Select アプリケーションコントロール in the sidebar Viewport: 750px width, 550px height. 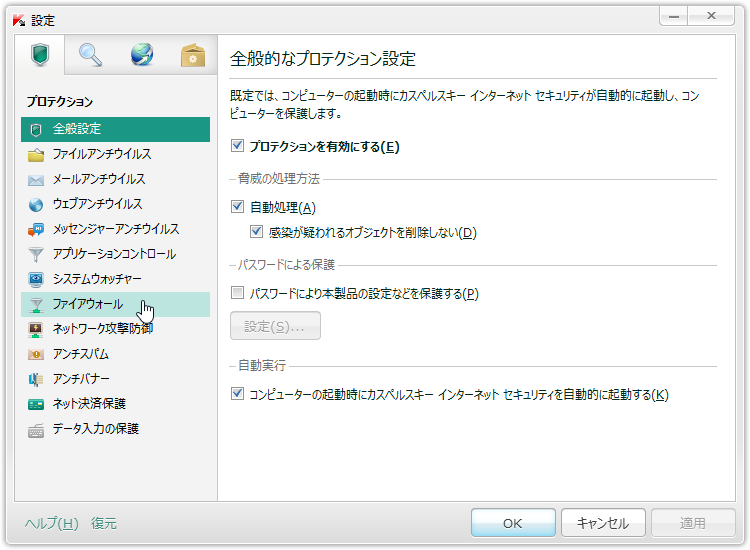click(x=115, y=254)
